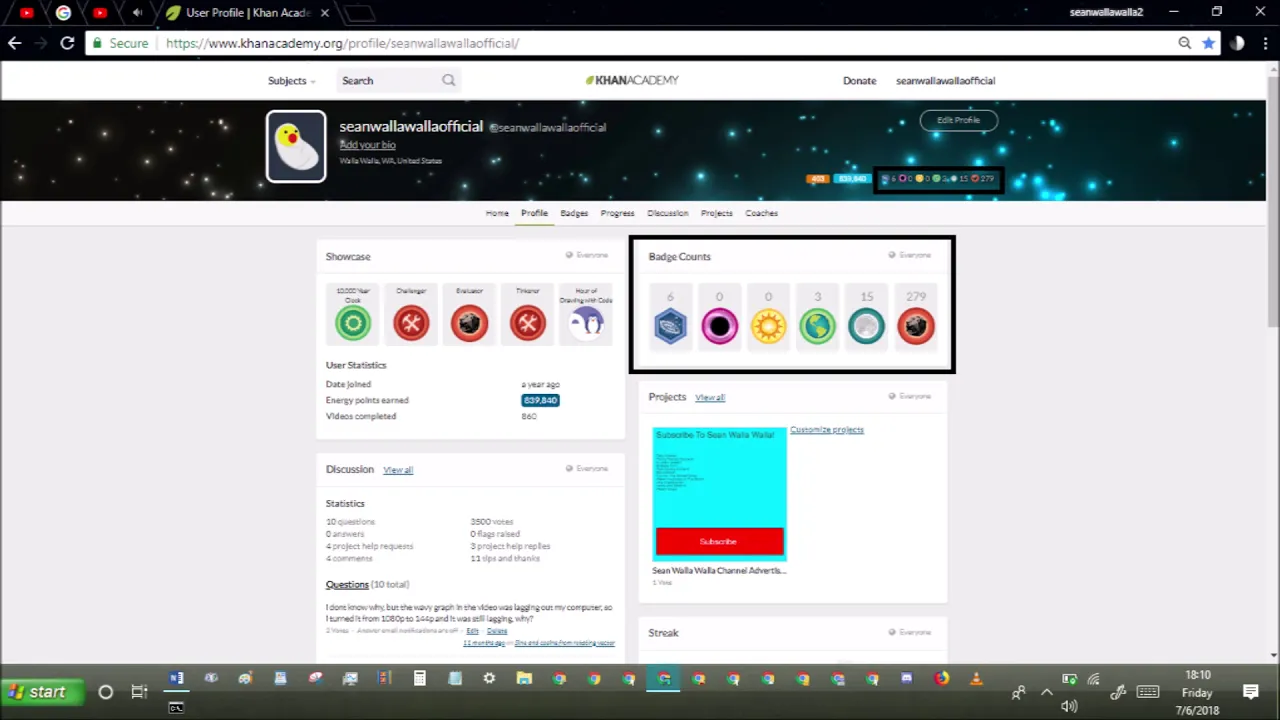Click the taskbar clock showing 18:10

1197,675
